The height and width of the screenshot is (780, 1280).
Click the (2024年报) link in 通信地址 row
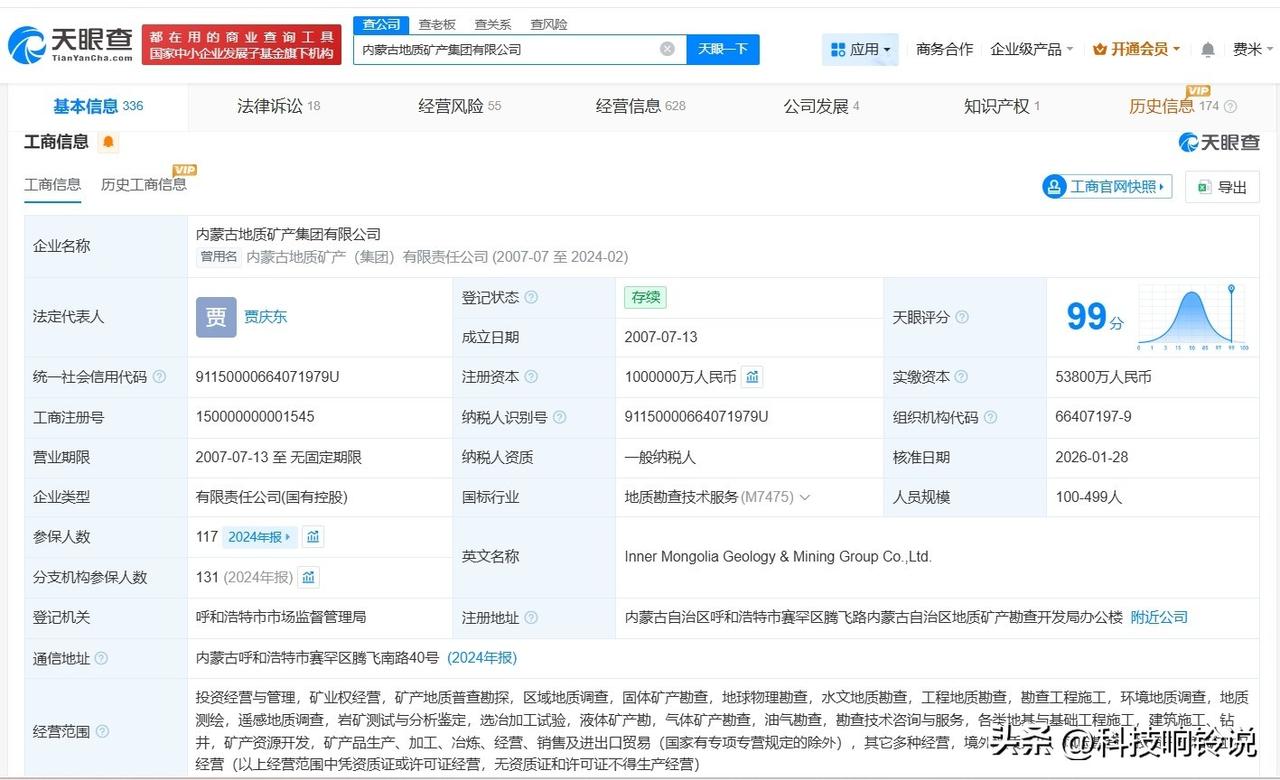(x=482, y=658)
